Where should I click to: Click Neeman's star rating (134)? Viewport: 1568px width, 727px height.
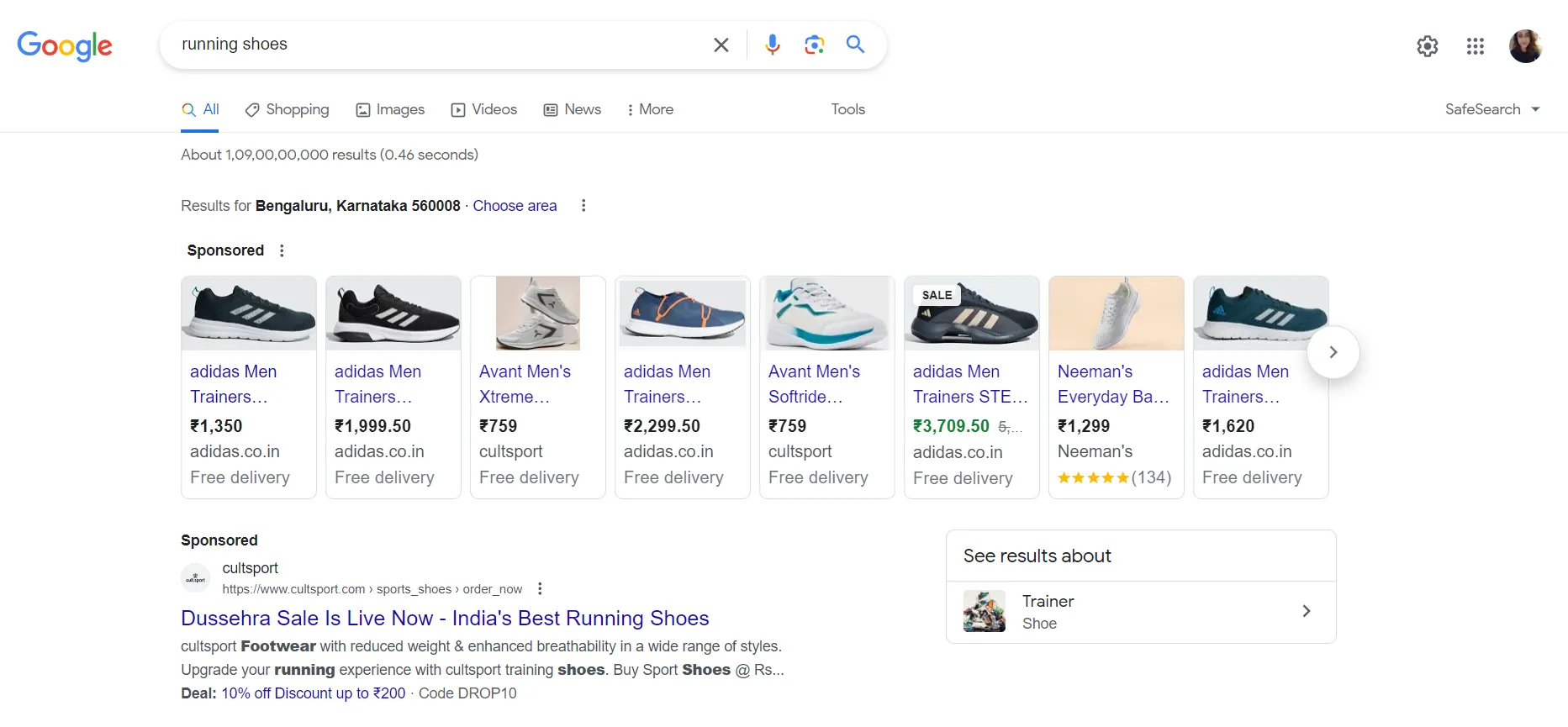(1115, 477)
